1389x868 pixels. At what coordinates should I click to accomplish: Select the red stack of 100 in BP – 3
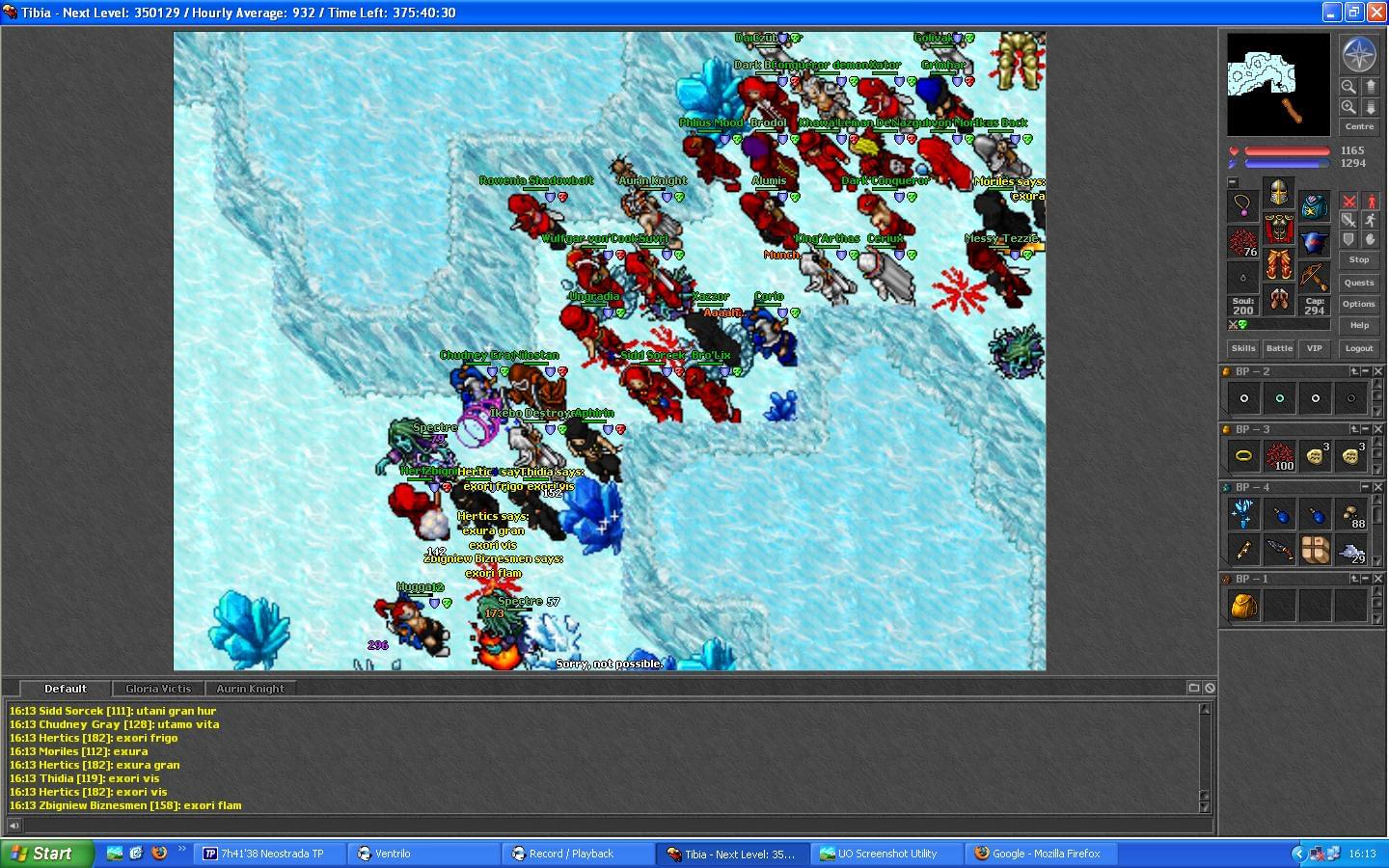click(x=1280, y=456)
